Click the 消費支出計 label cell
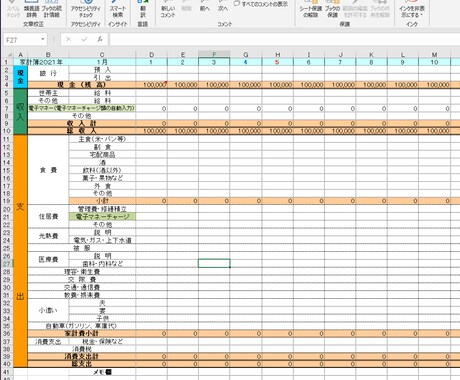Screen dimensions: 460x380 [x=82, y=356]
